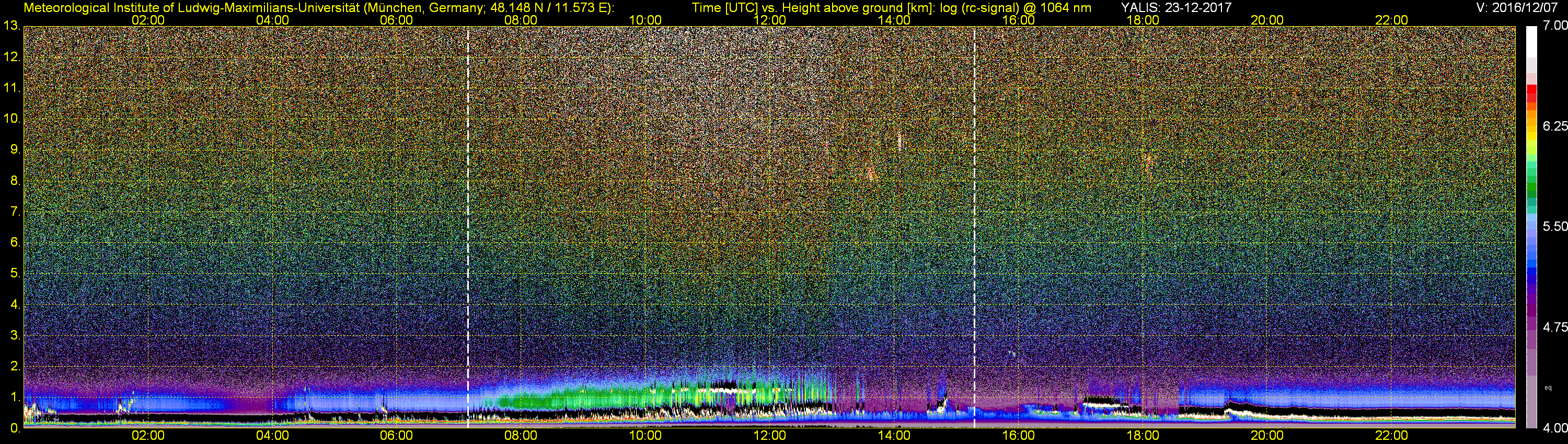Click the 9 km height axis label
This screenshot has height=444, width=1568.
point(15,149)
